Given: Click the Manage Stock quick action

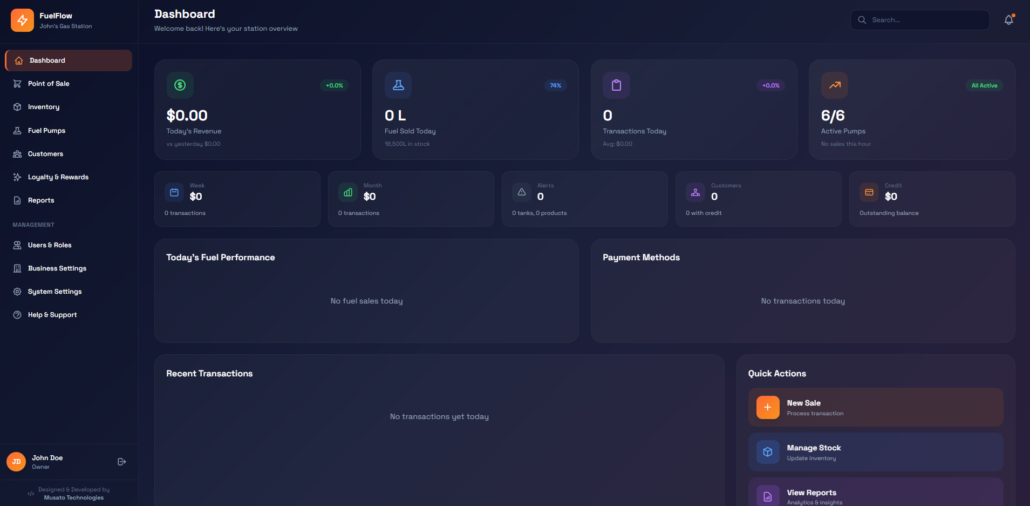Looking at the screenshot, I should coord(875,452).
